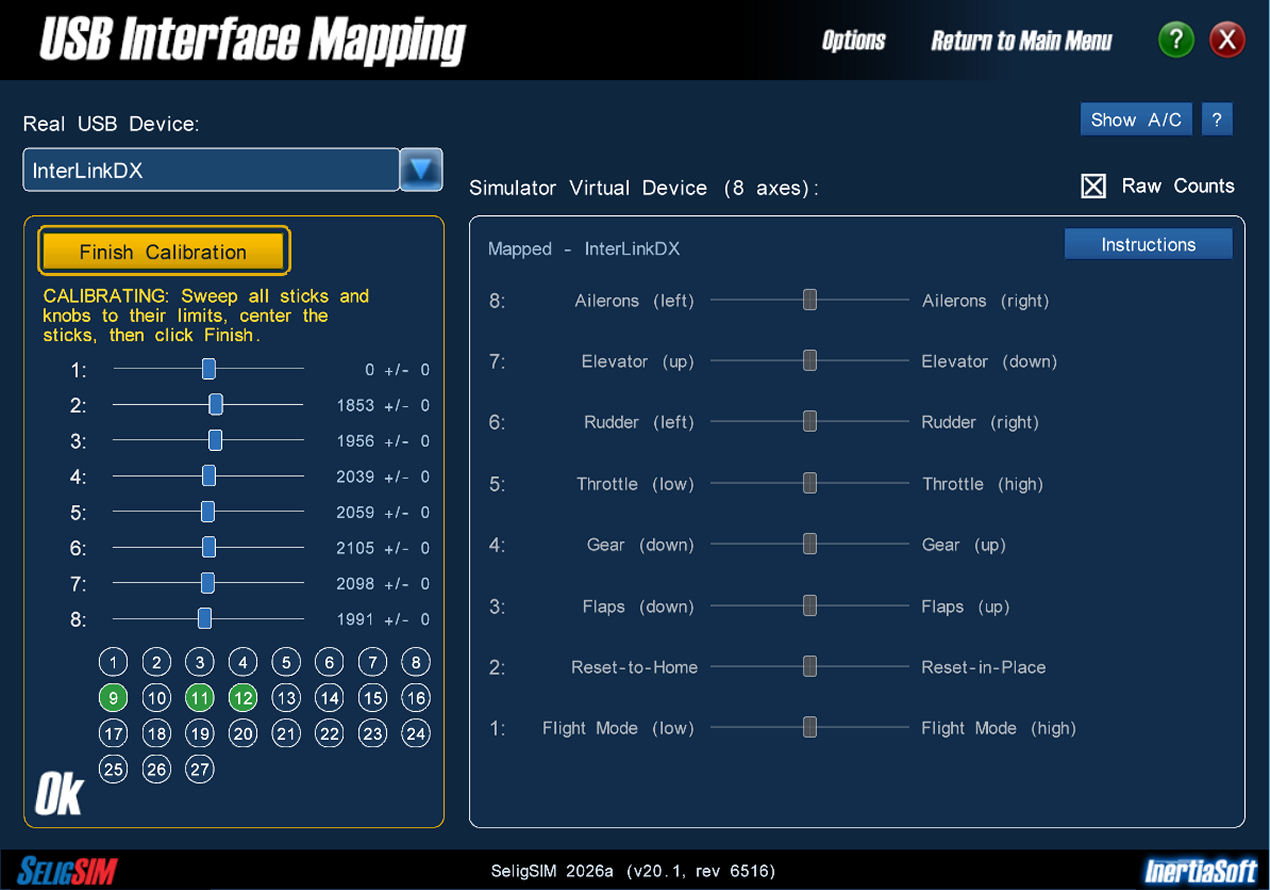Click the InertiaSoft logo
The height and width of the screenshot is (890, 1270).
pyautogui.click(x=1200, y=870)
